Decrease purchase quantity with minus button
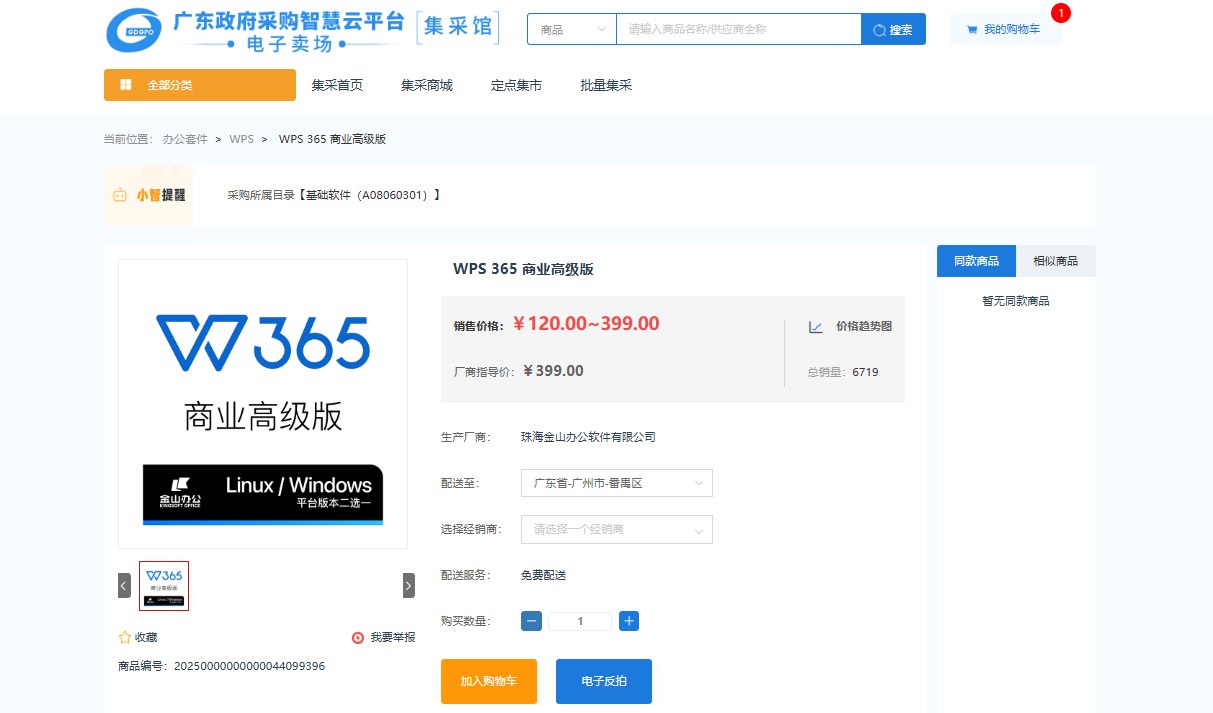Screen dimensions: 1213x713 tap(531, 621)
